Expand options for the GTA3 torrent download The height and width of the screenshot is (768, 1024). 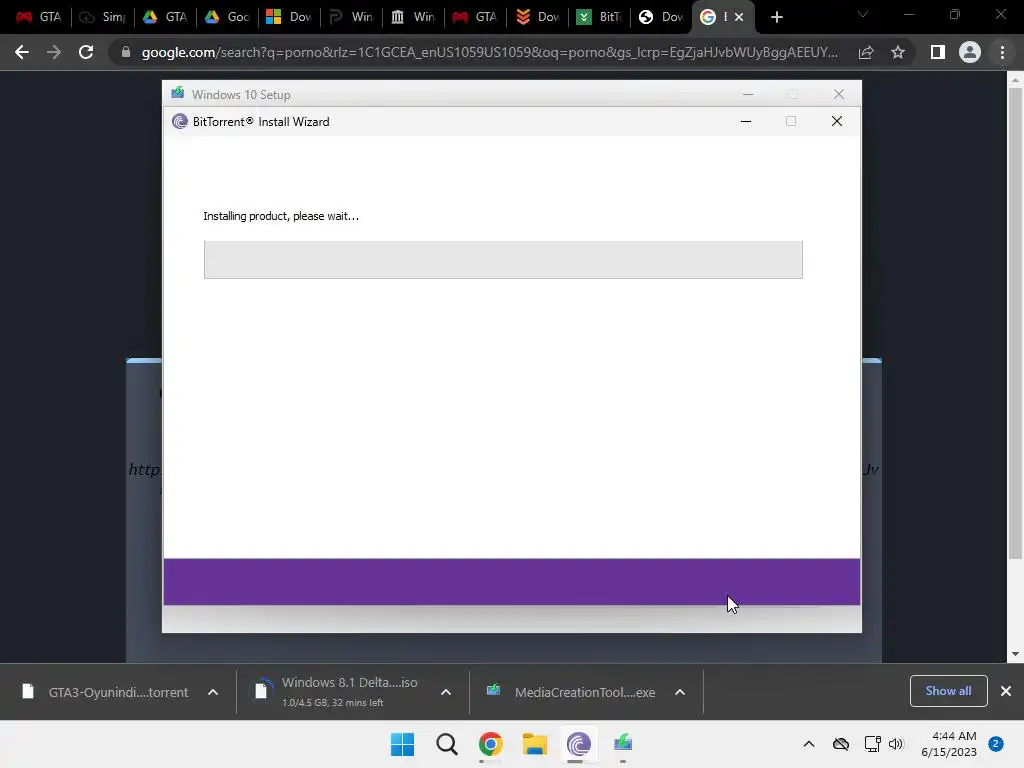pyautogui.click(x=213, y=692)
